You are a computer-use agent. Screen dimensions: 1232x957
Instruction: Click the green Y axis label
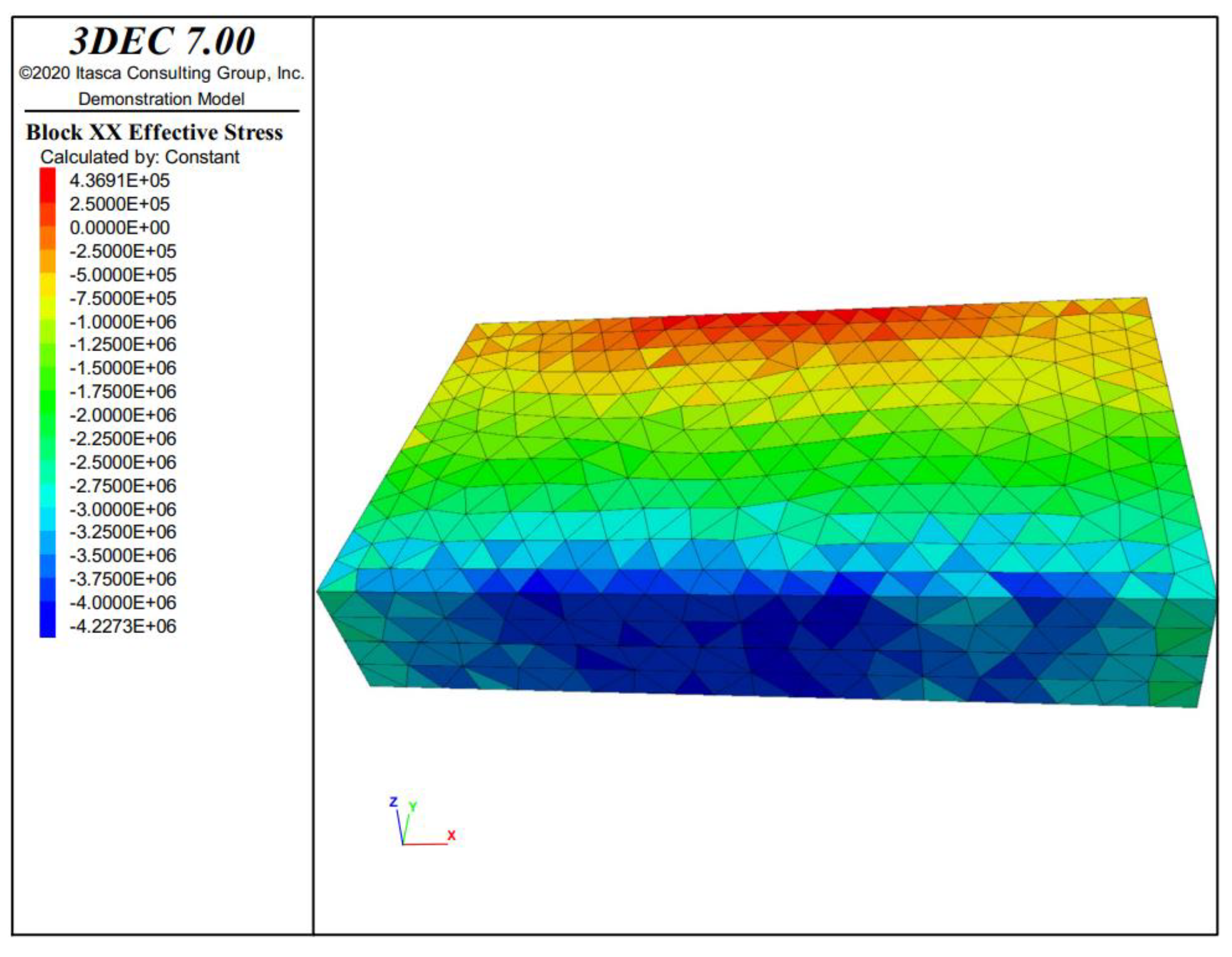click(x=413, y=806)
